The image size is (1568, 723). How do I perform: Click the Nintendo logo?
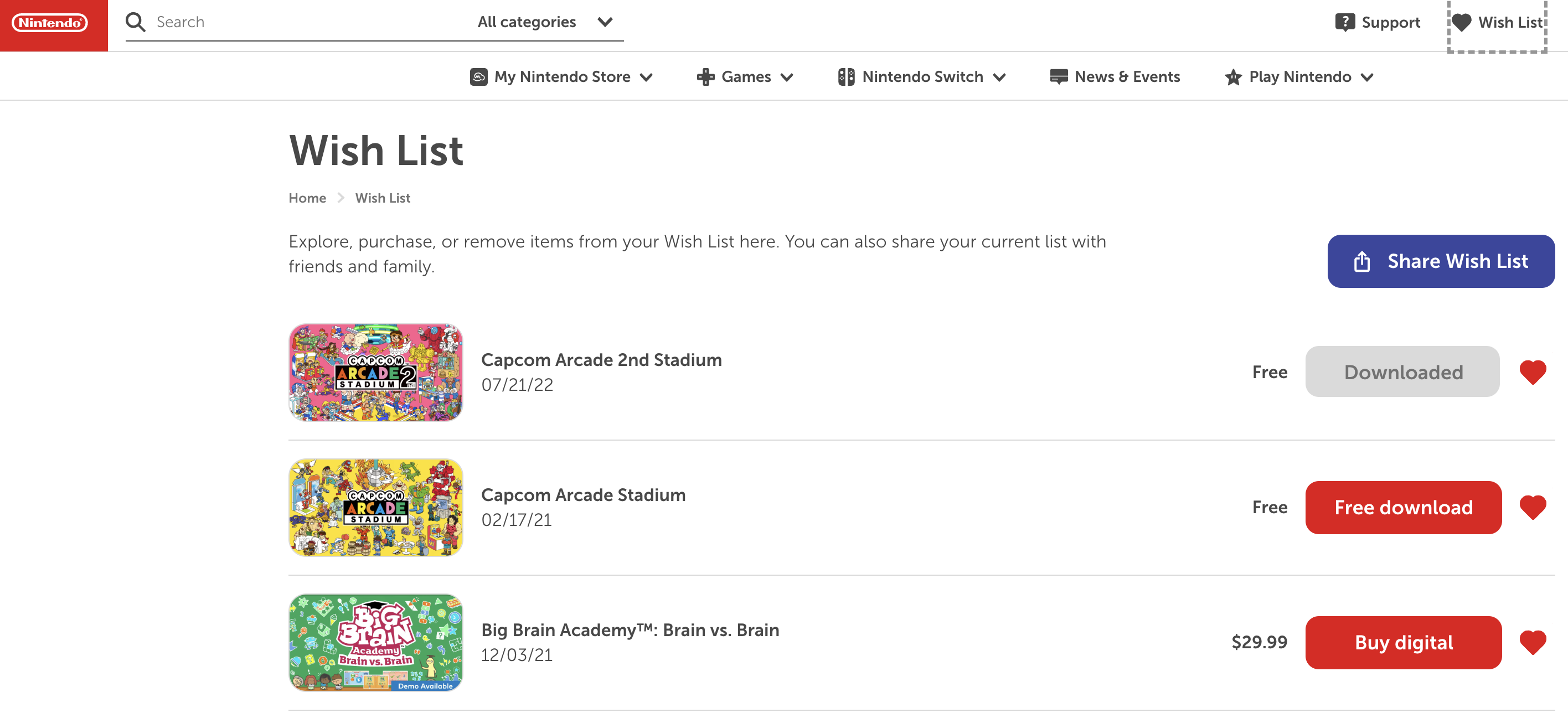[50, 23]
